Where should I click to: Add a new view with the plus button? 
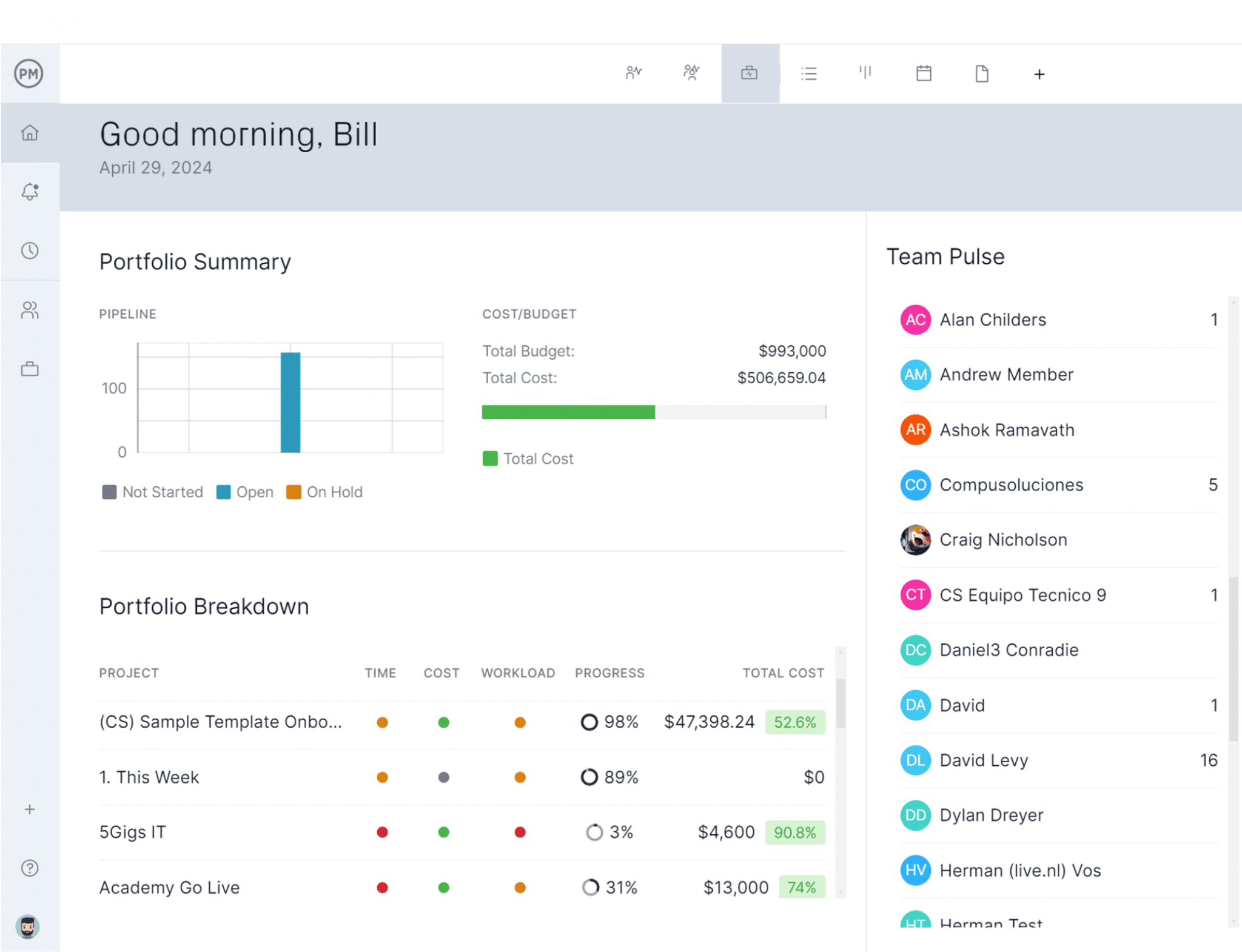(x=1039, y=73)
